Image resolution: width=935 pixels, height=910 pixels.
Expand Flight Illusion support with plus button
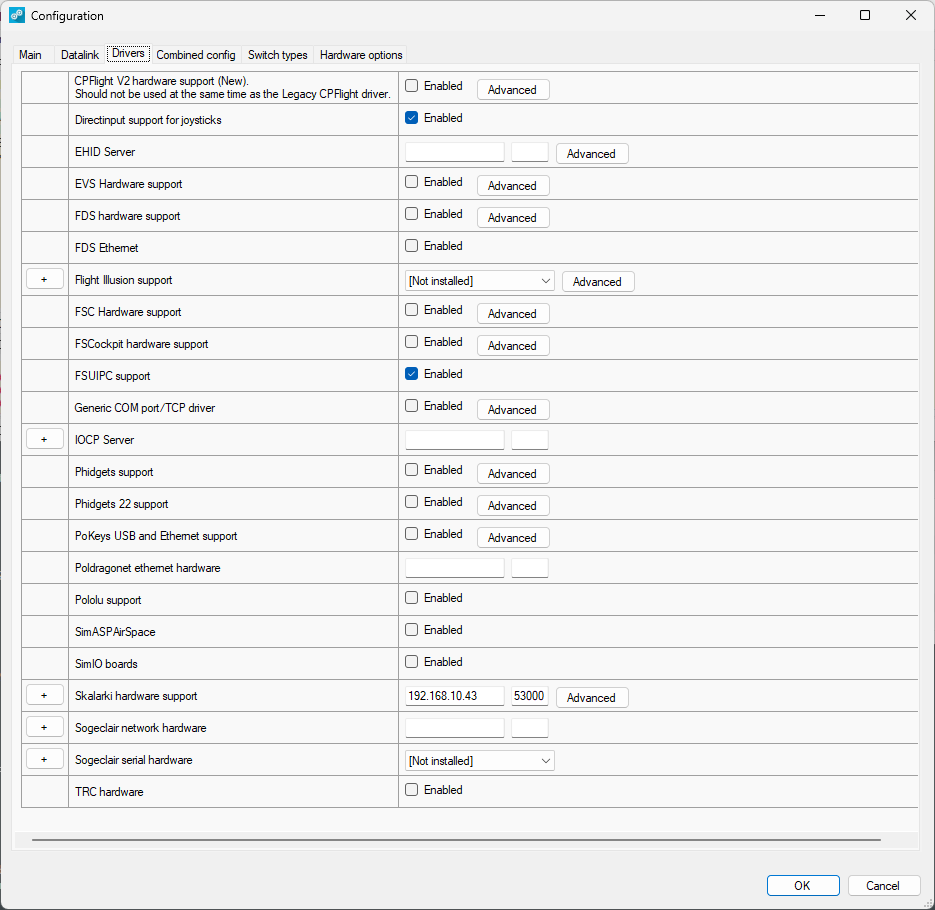45,280
